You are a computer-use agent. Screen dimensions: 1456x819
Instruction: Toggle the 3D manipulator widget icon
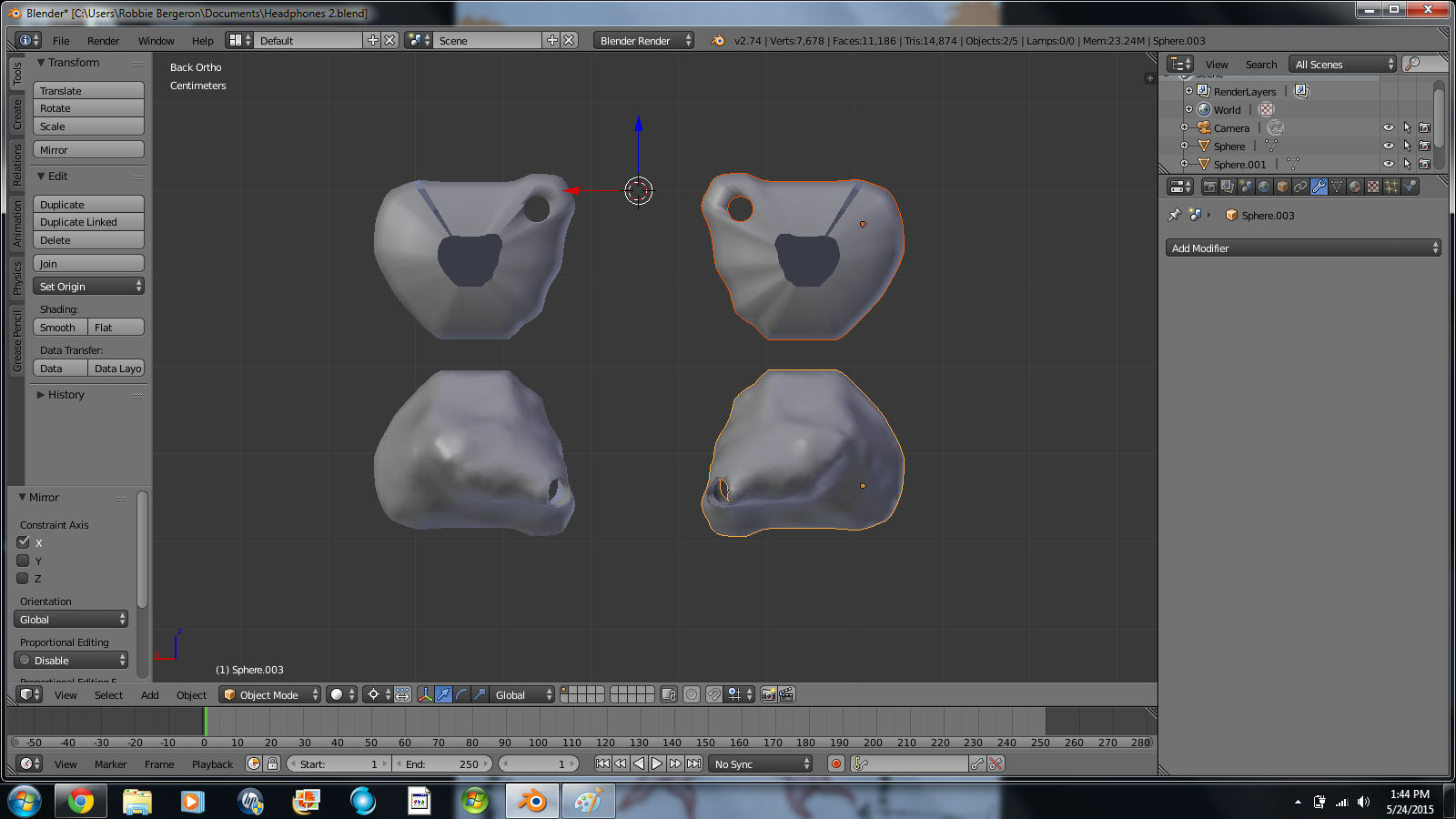425,694
